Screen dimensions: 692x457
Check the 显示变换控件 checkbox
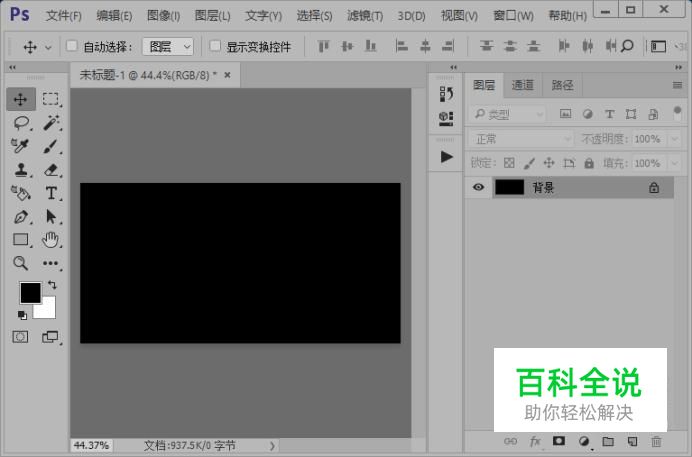tap(215, 46)
